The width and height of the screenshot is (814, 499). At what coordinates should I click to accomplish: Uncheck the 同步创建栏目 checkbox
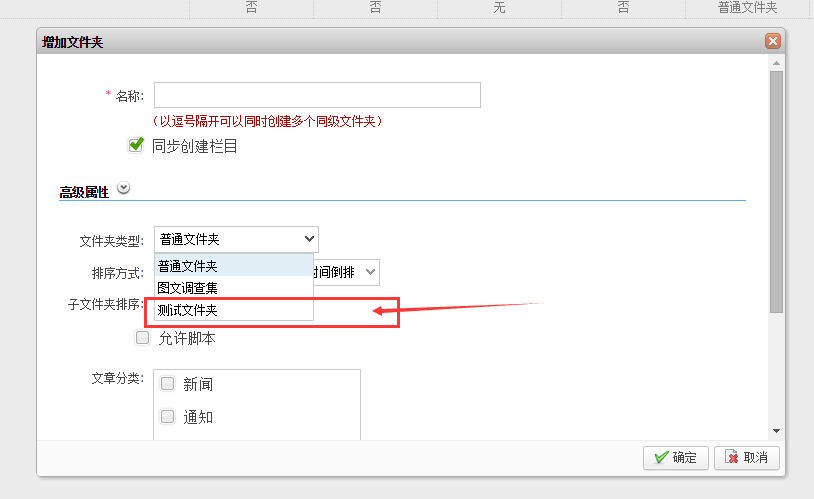point(137,145)
